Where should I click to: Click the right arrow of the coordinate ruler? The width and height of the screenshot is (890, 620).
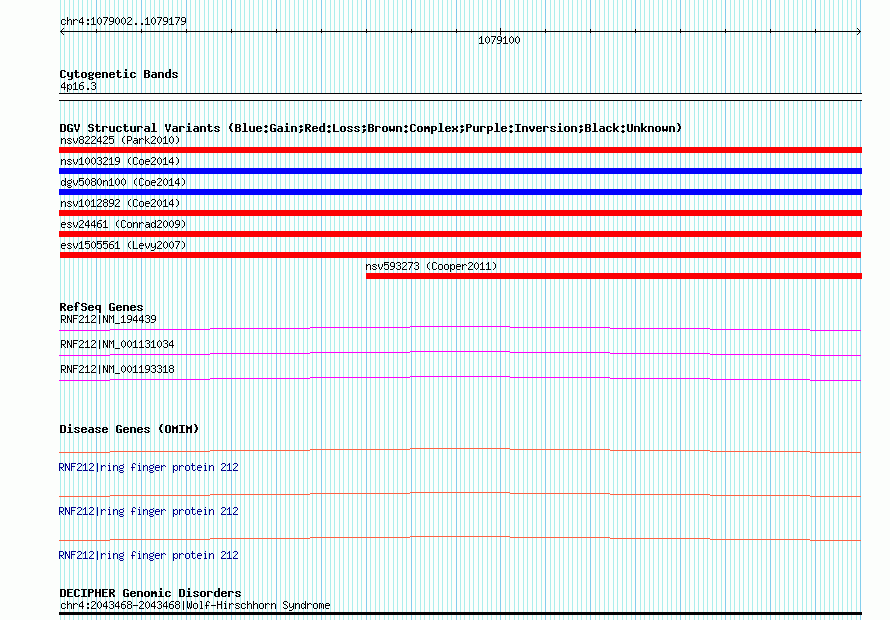coord(858,32)
